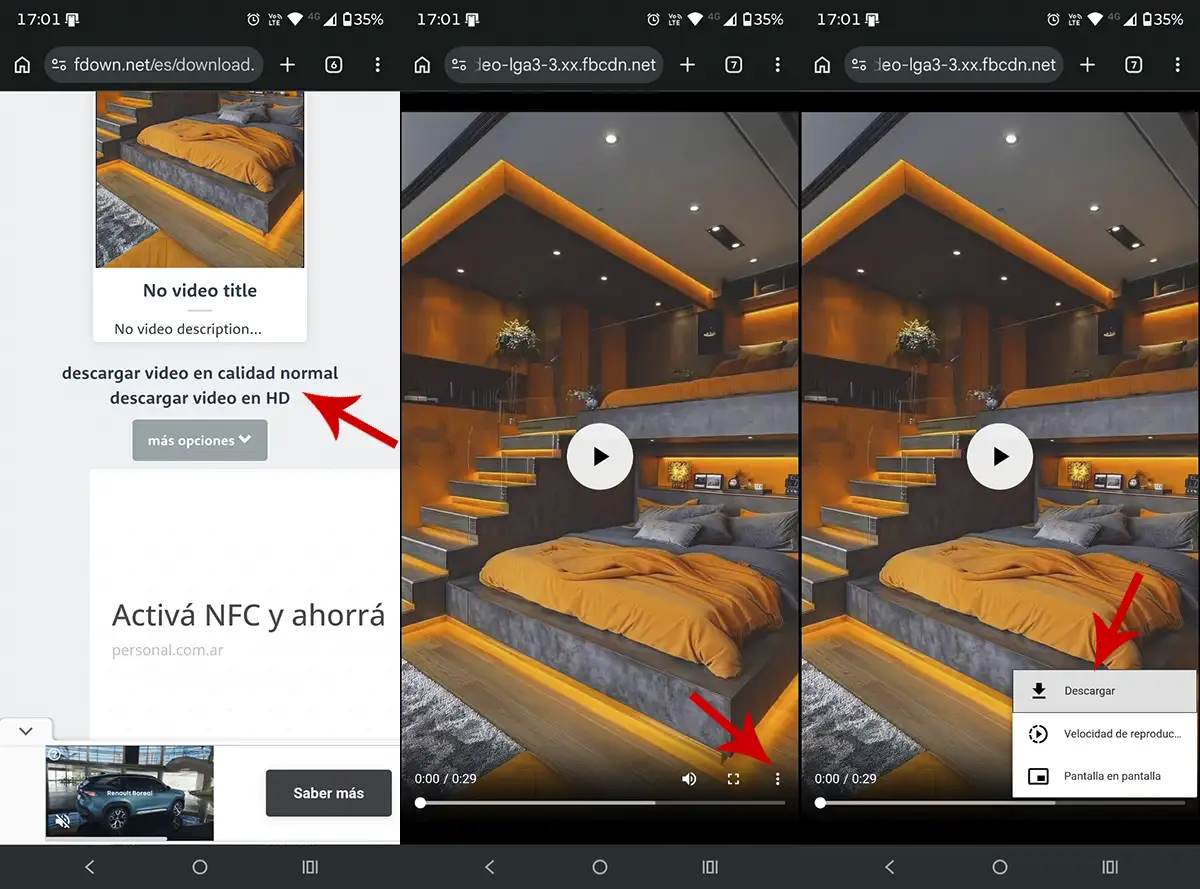Tap the 'descargar video en HD' link

pyautogui.click(x=199, y=398)
